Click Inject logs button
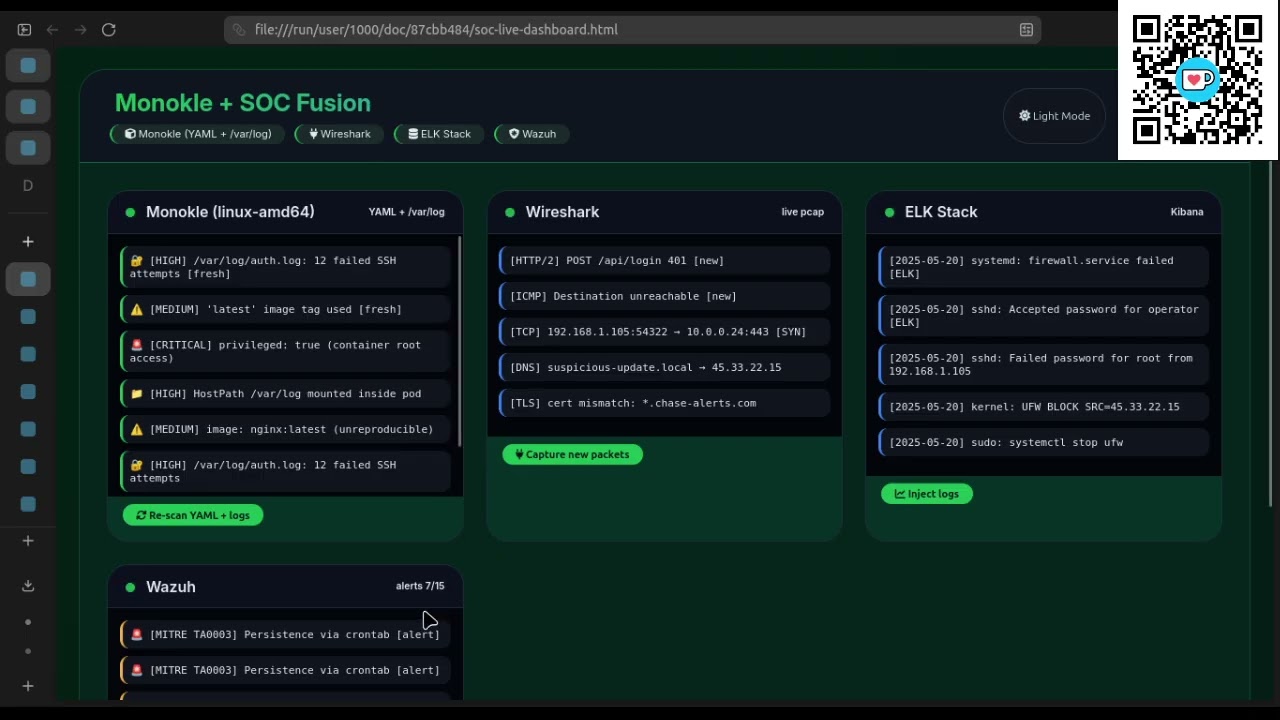 [926, 493]
